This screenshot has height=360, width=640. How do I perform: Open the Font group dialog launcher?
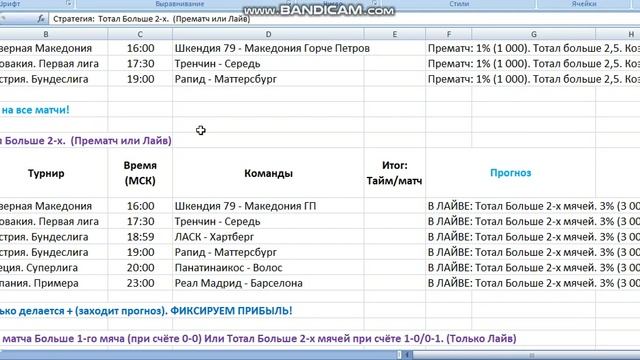pyautogui.click(x=69, y=3)
